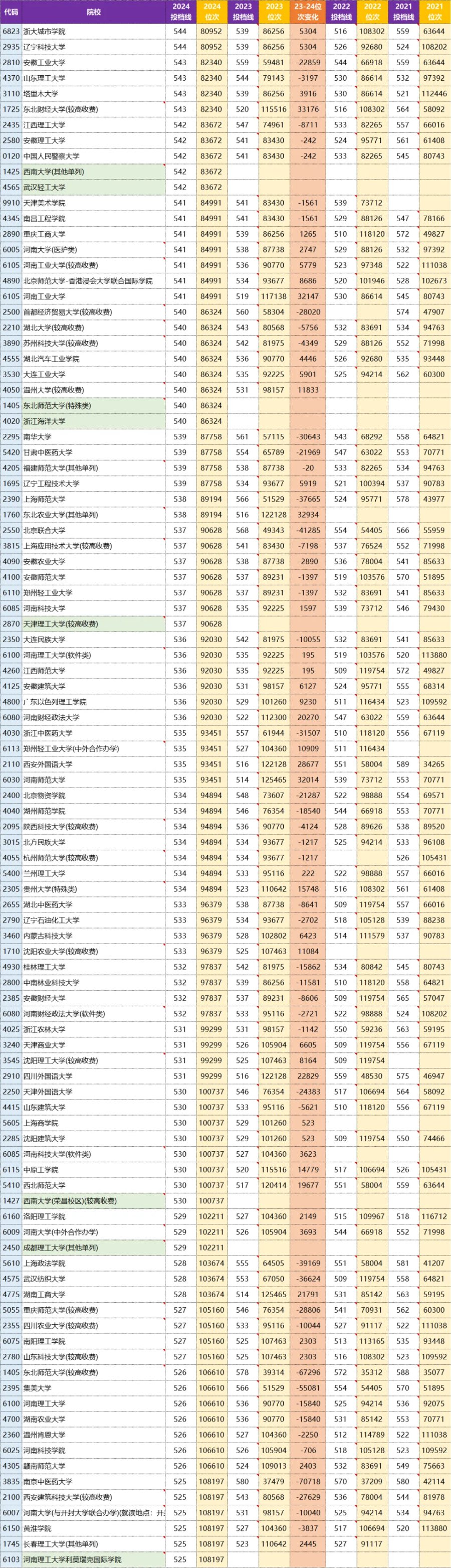Click the cell 集美大学
This screenshot has height=1568, width=451.
(94, 1388)
